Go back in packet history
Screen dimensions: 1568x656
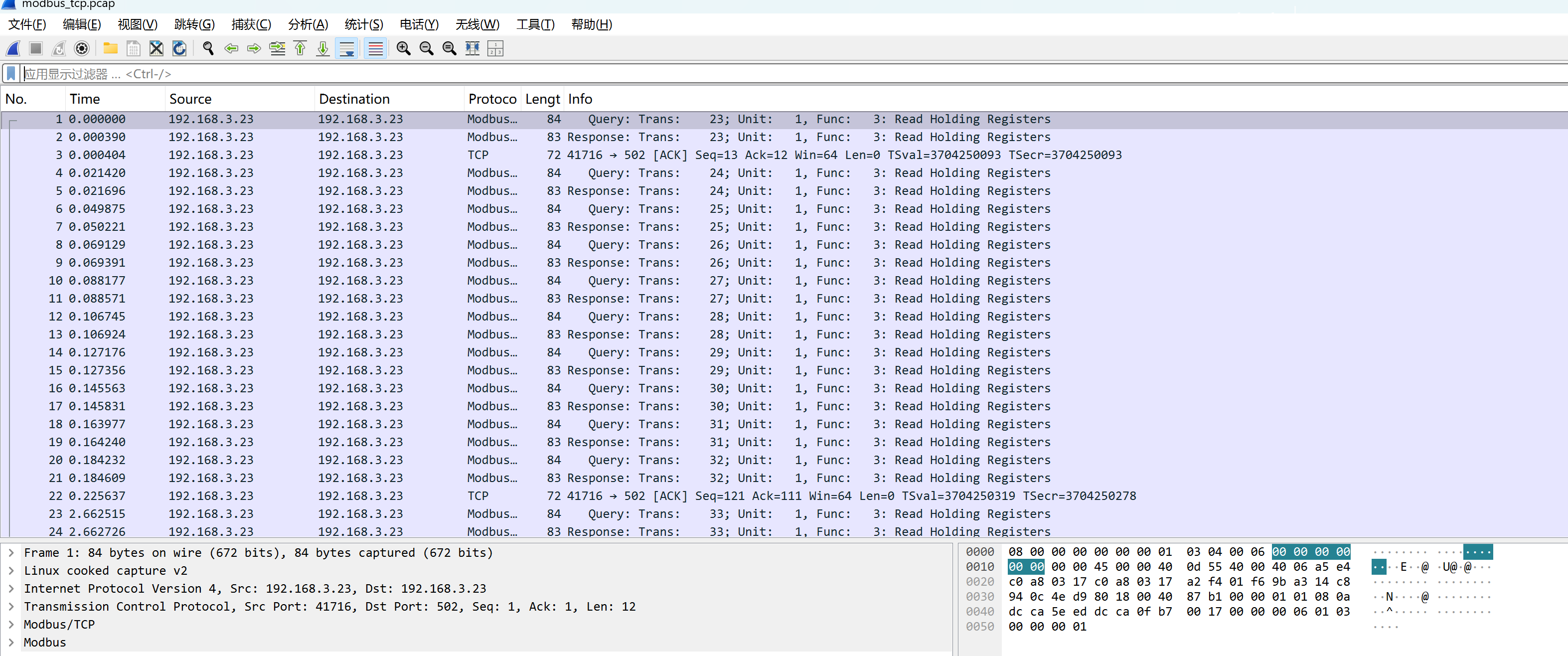231,49
